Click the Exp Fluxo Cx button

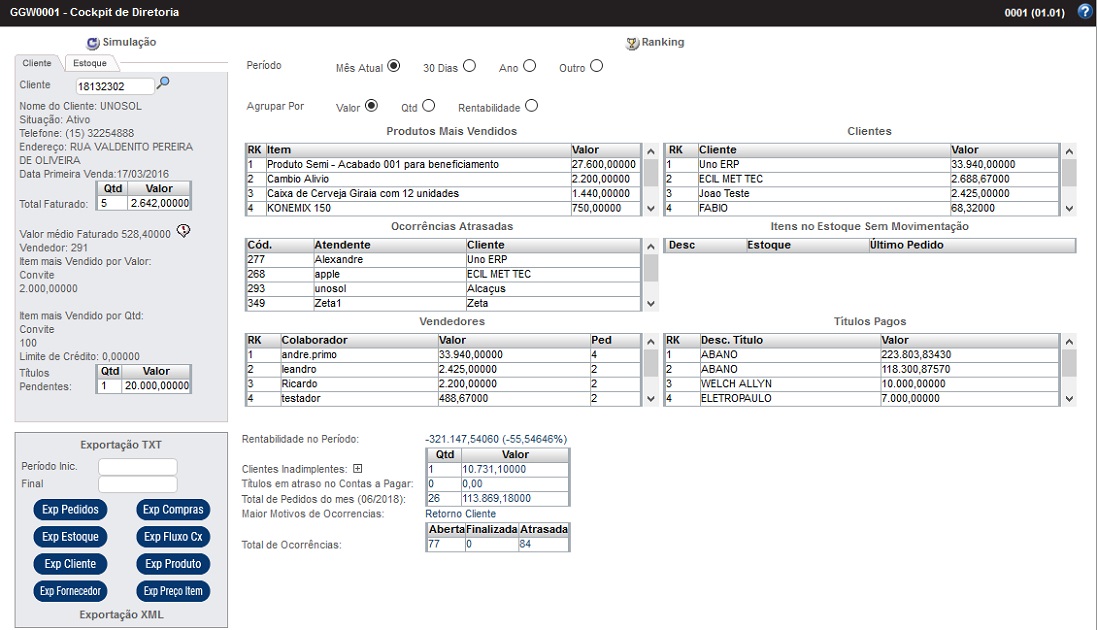click(x=173, y=537)
